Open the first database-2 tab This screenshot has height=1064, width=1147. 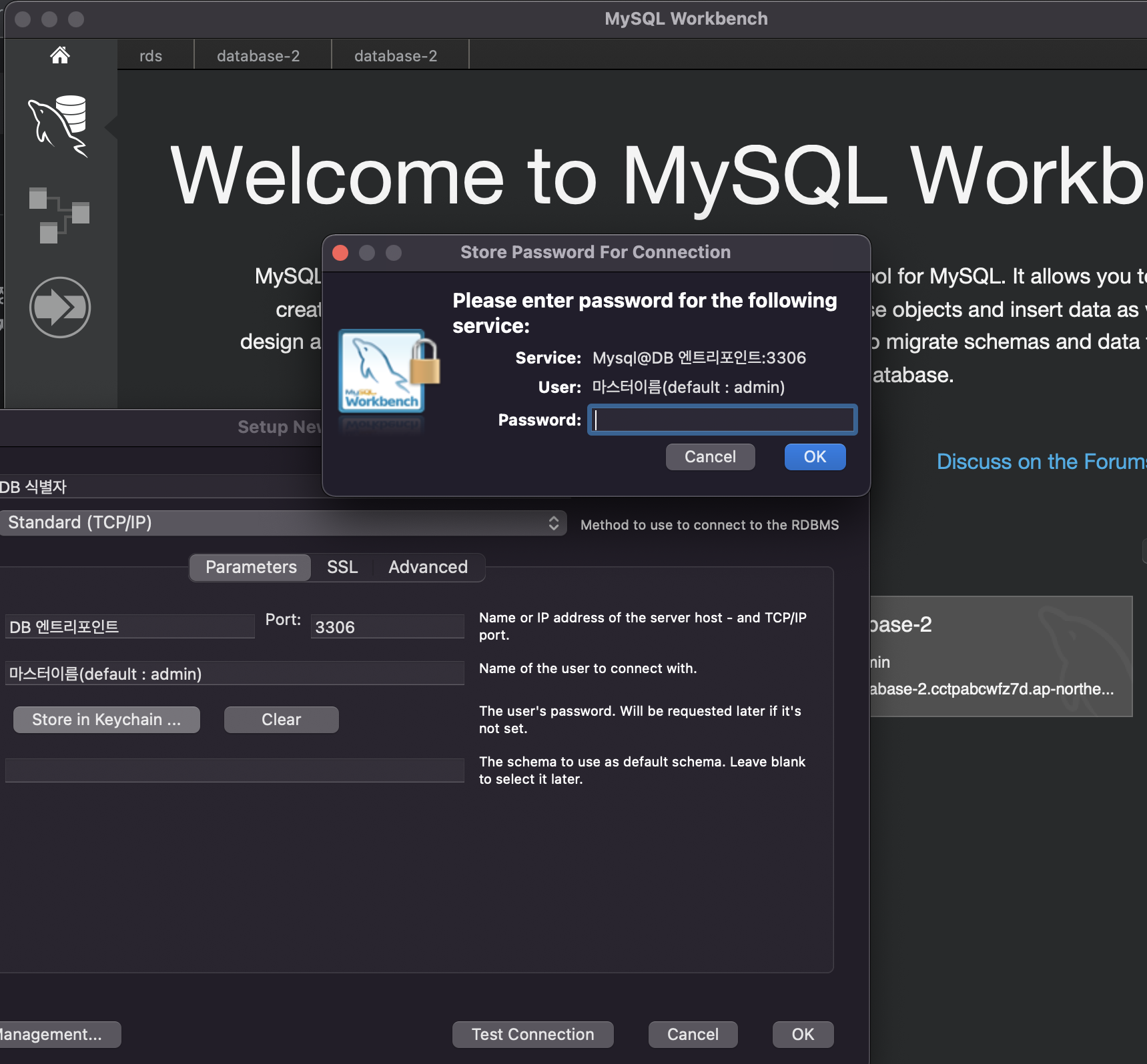[x=258, y=55]
